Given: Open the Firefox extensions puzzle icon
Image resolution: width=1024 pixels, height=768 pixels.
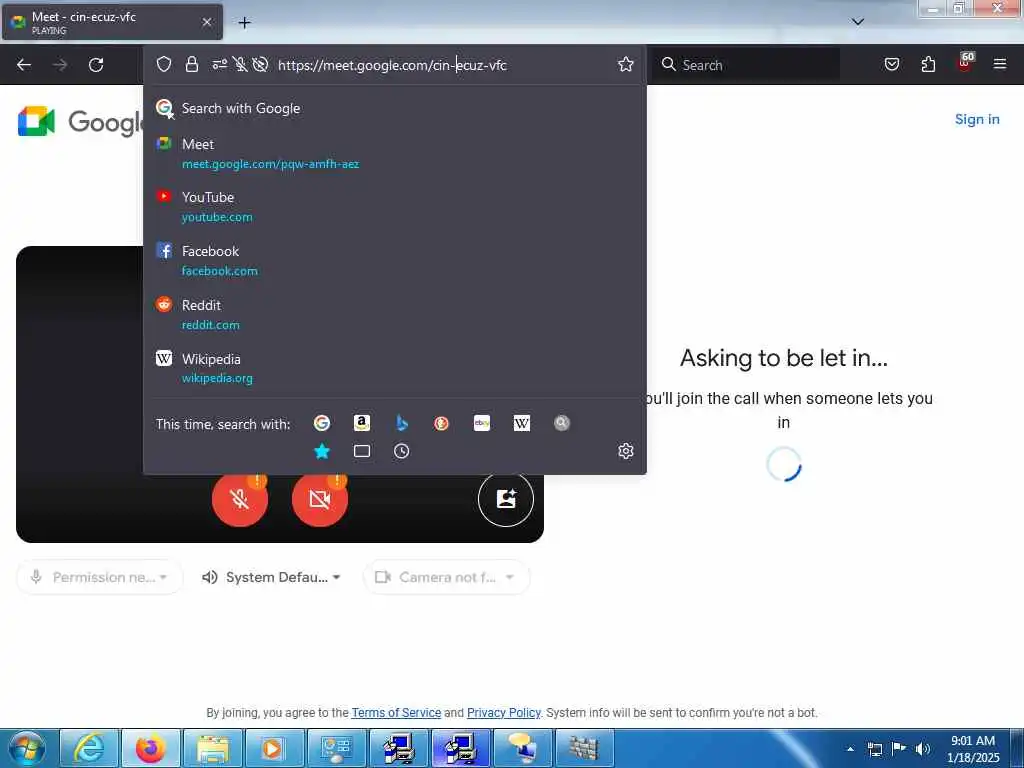Looking at the screenshot, I should [928, 64].
